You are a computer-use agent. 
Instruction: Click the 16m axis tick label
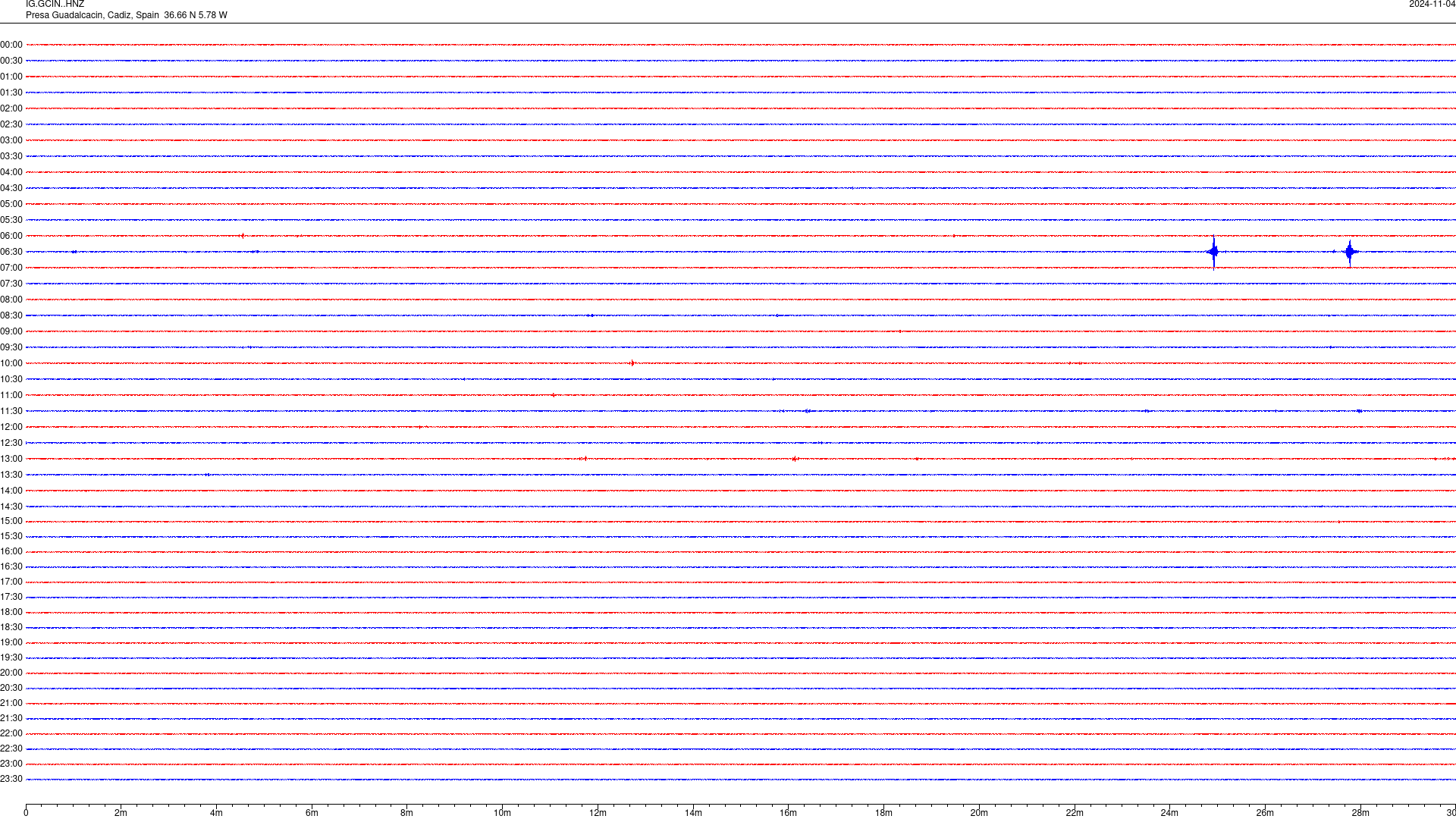pos(788,813)
